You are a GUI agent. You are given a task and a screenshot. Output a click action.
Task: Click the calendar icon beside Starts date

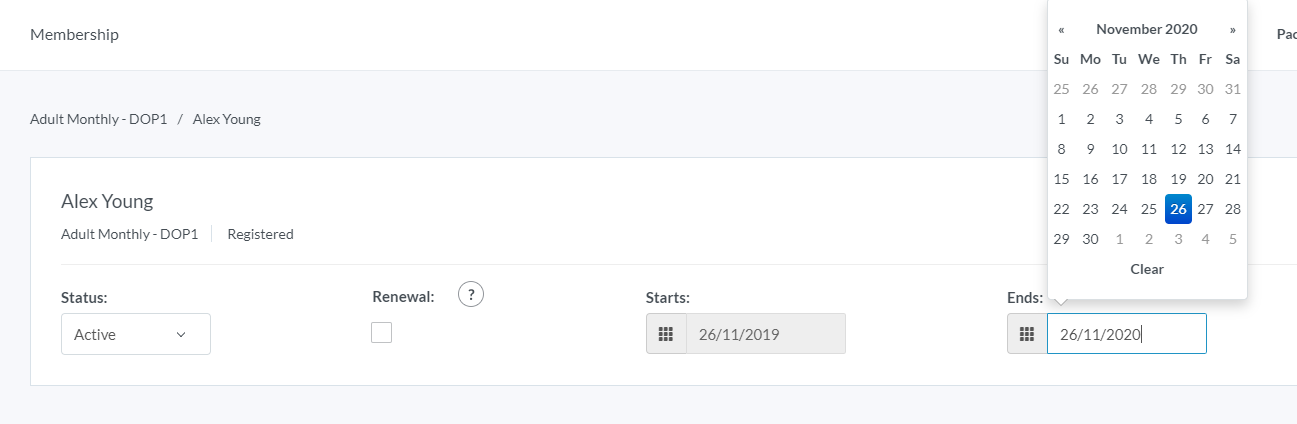point(666,334)
